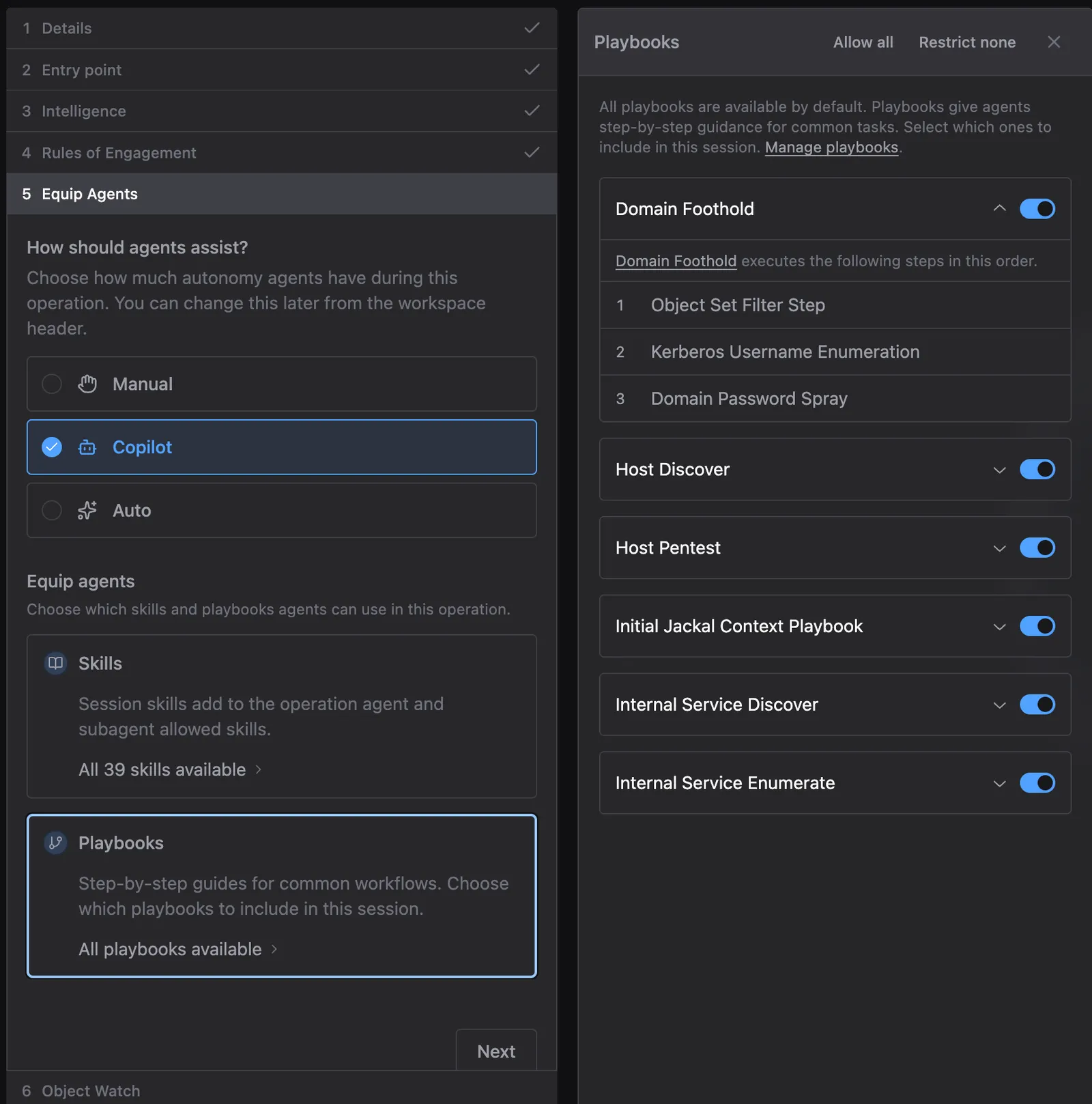Open step 1 Details
The height and width of the screenshot is (1104, 1092).
(281, 28)
